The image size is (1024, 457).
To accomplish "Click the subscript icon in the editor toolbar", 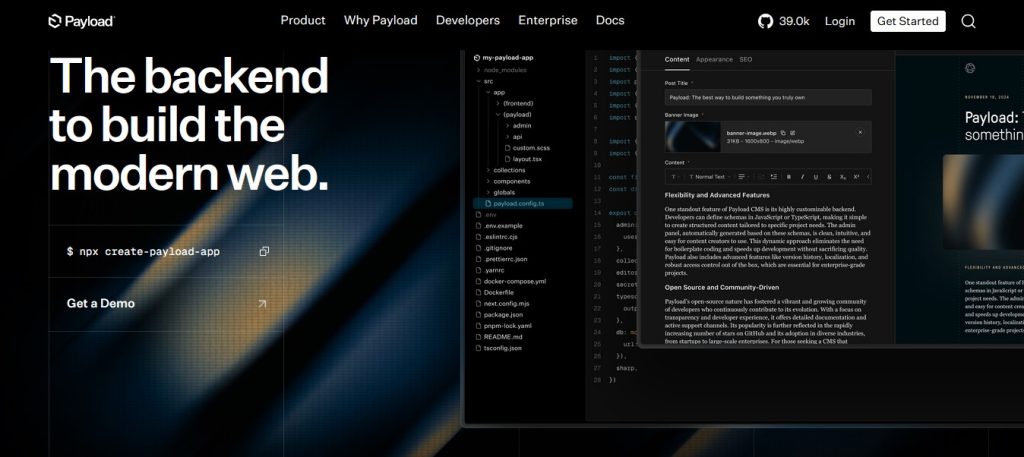I will tap(843, 177).
